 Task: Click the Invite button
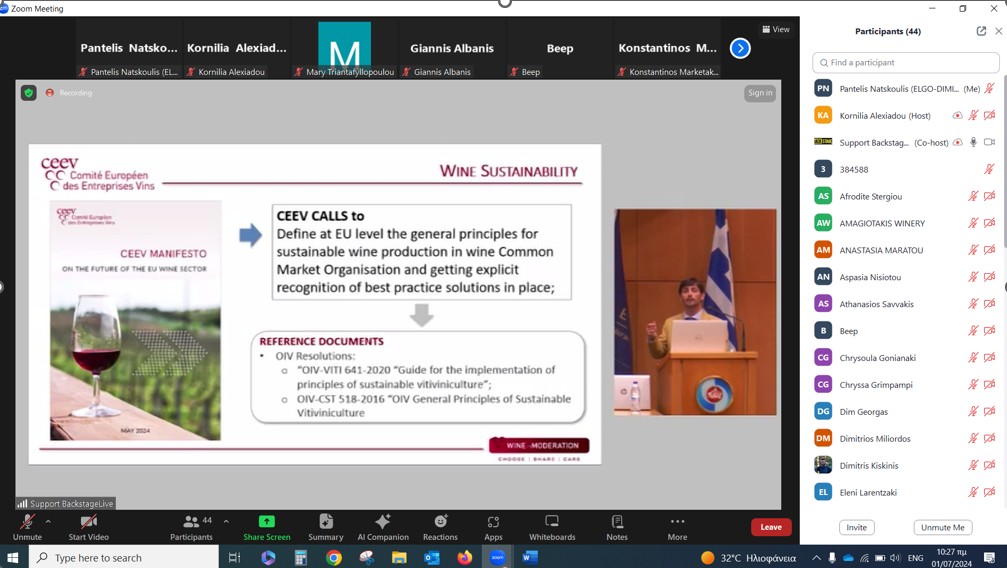[857, 528]
